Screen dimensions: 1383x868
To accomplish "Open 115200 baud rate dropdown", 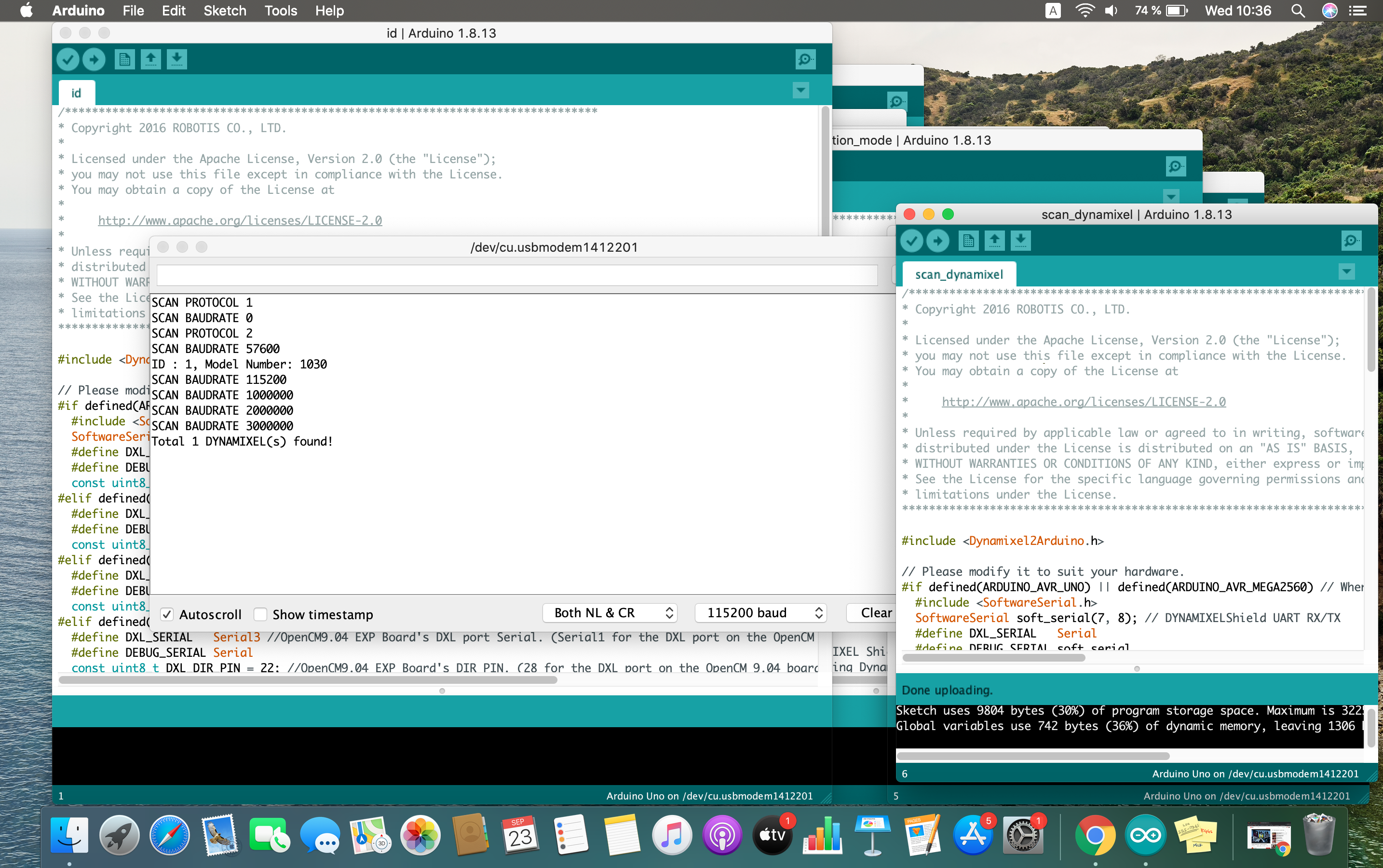I will (760, 613).
